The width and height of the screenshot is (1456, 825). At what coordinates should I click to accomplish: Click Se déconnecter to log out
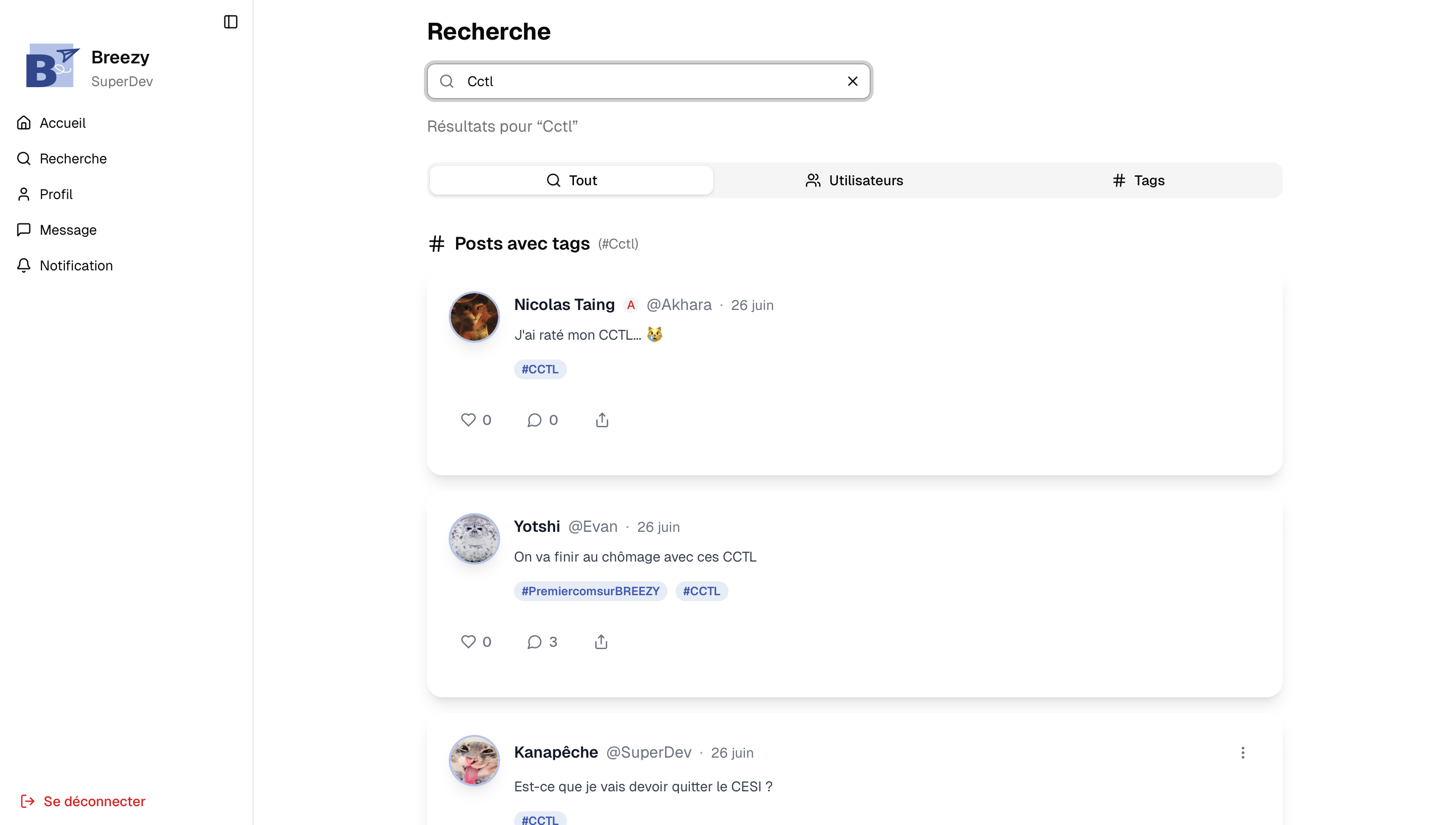83,801
